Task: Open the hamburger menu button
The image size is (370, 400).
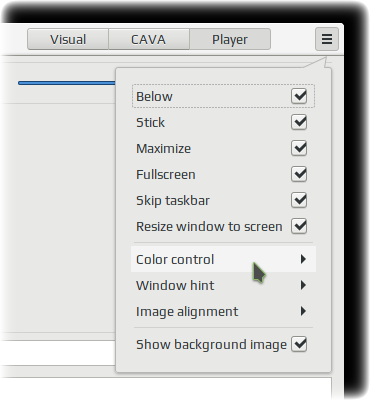Action: click(x=327, y=39)
